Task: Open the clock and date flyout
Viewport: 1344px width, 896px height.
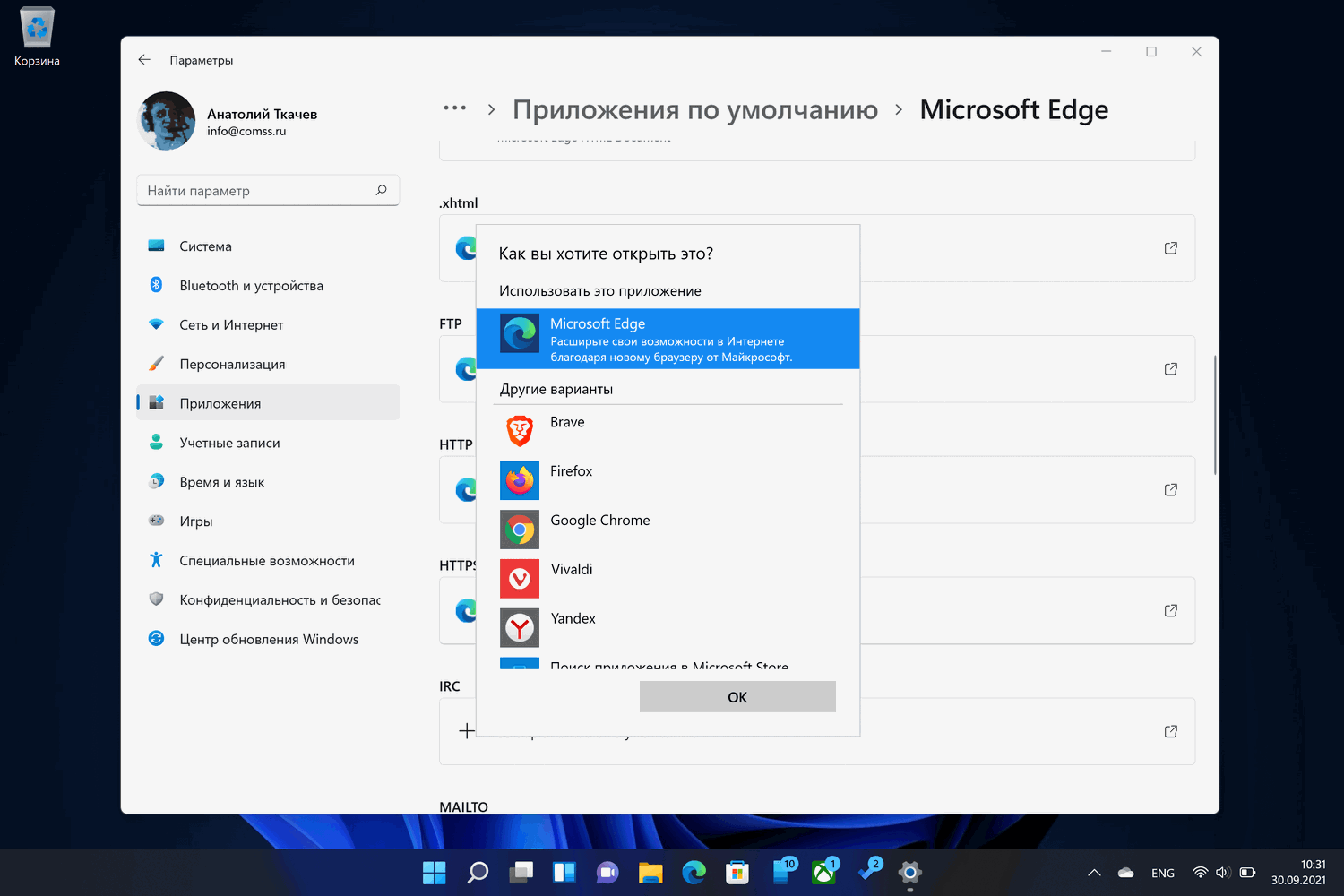Action: click(1298, 872)
